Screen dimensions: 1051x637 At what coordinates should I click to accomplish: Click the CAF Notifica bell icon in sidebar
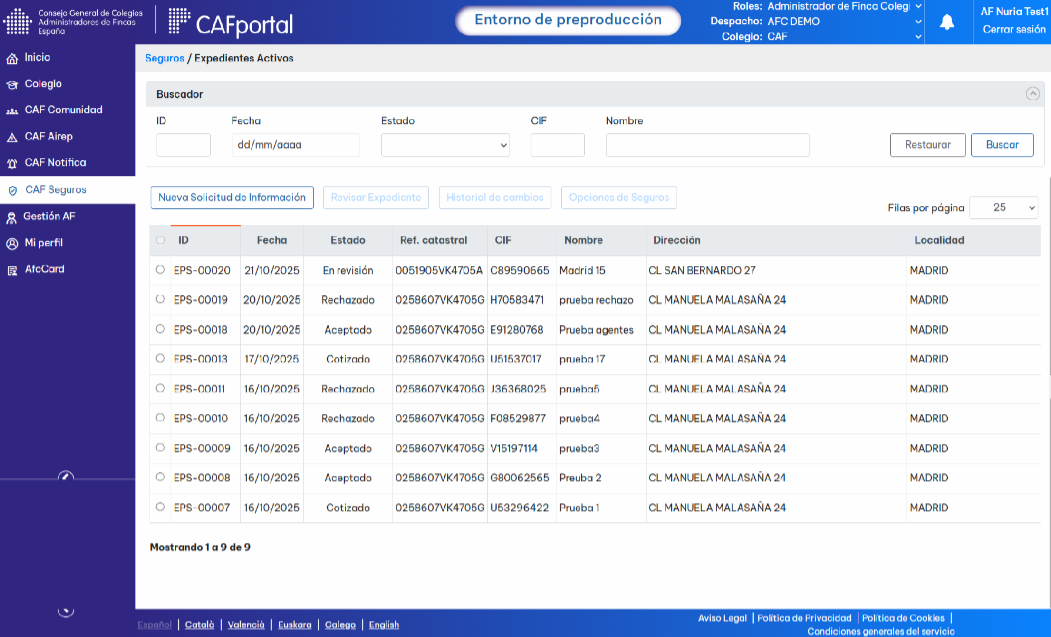click(x=12, y=164)
